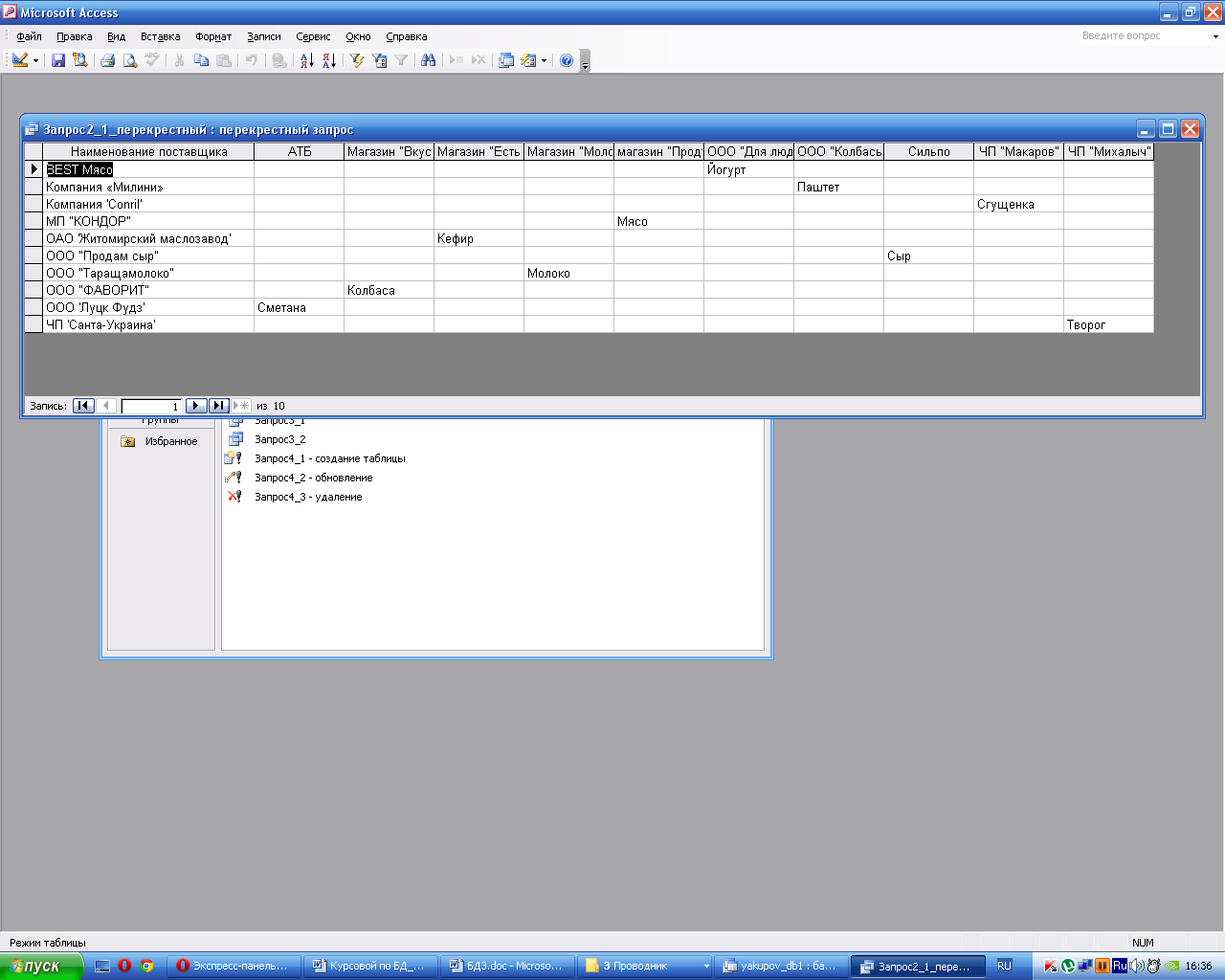Open the Формат menu
1225x980 pixels.
click(213, 36)
